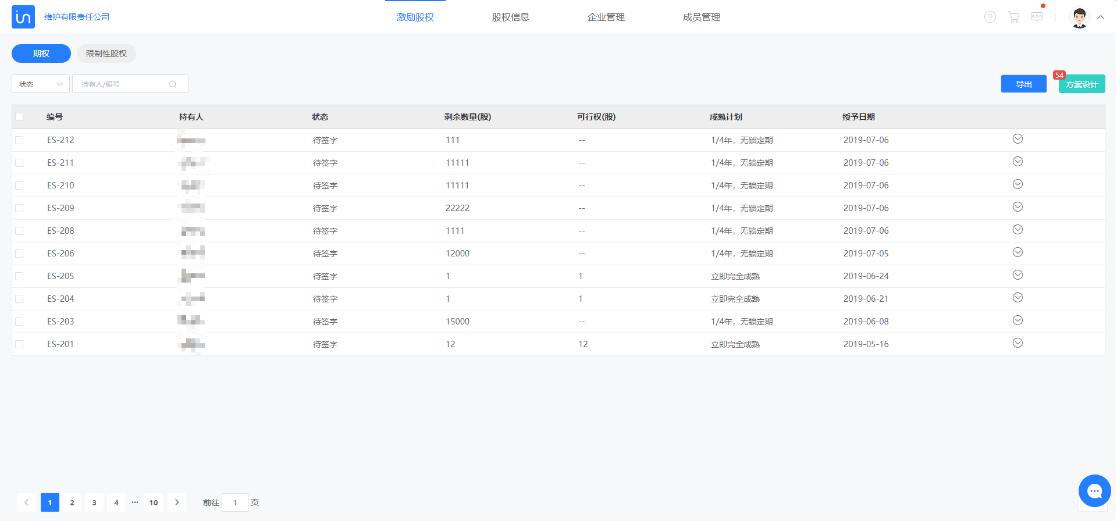Open the messages icon with red dot
The height and width of the screenshot is (521, 1117).
tap(1037, 16)
